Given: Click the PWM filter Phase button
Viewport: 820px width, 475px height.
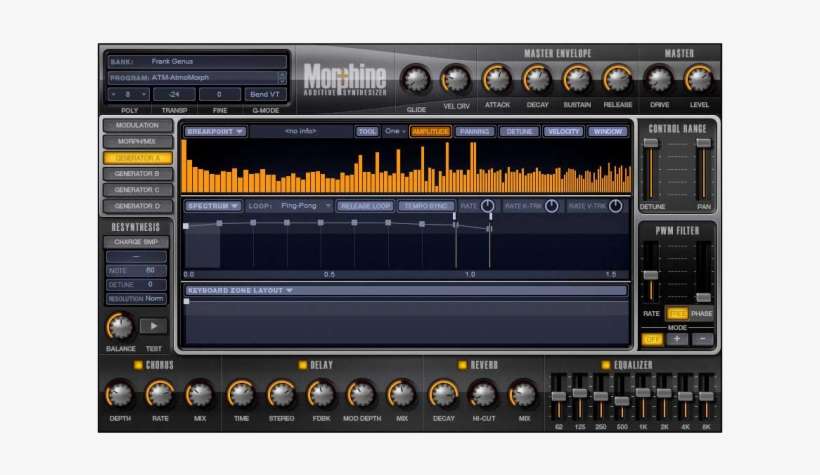Looking at the screenshot, I should tap(701, 314).
